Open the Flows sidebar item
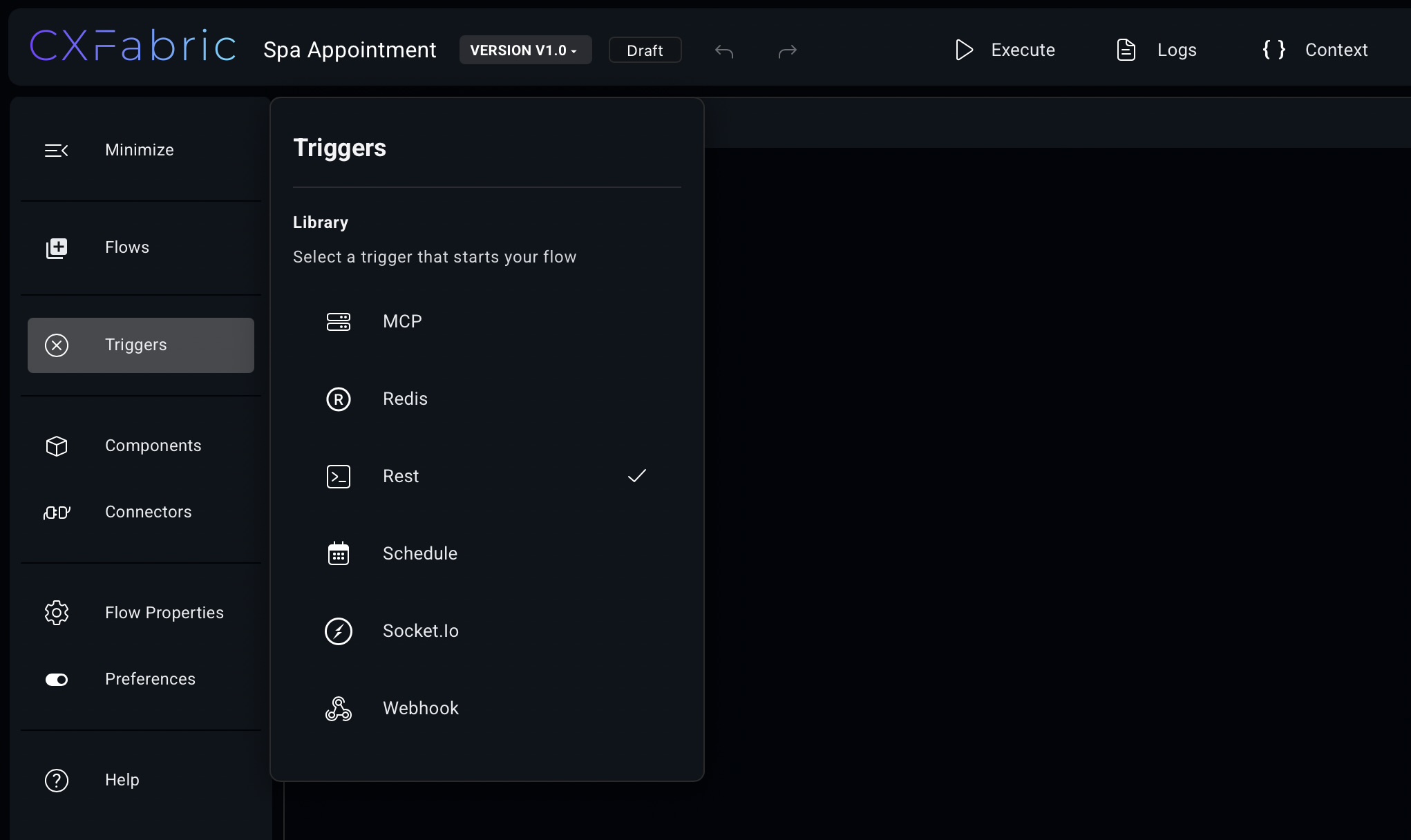Image resolution: width=1411 pixels, height=840 pixels. [141, 247]
